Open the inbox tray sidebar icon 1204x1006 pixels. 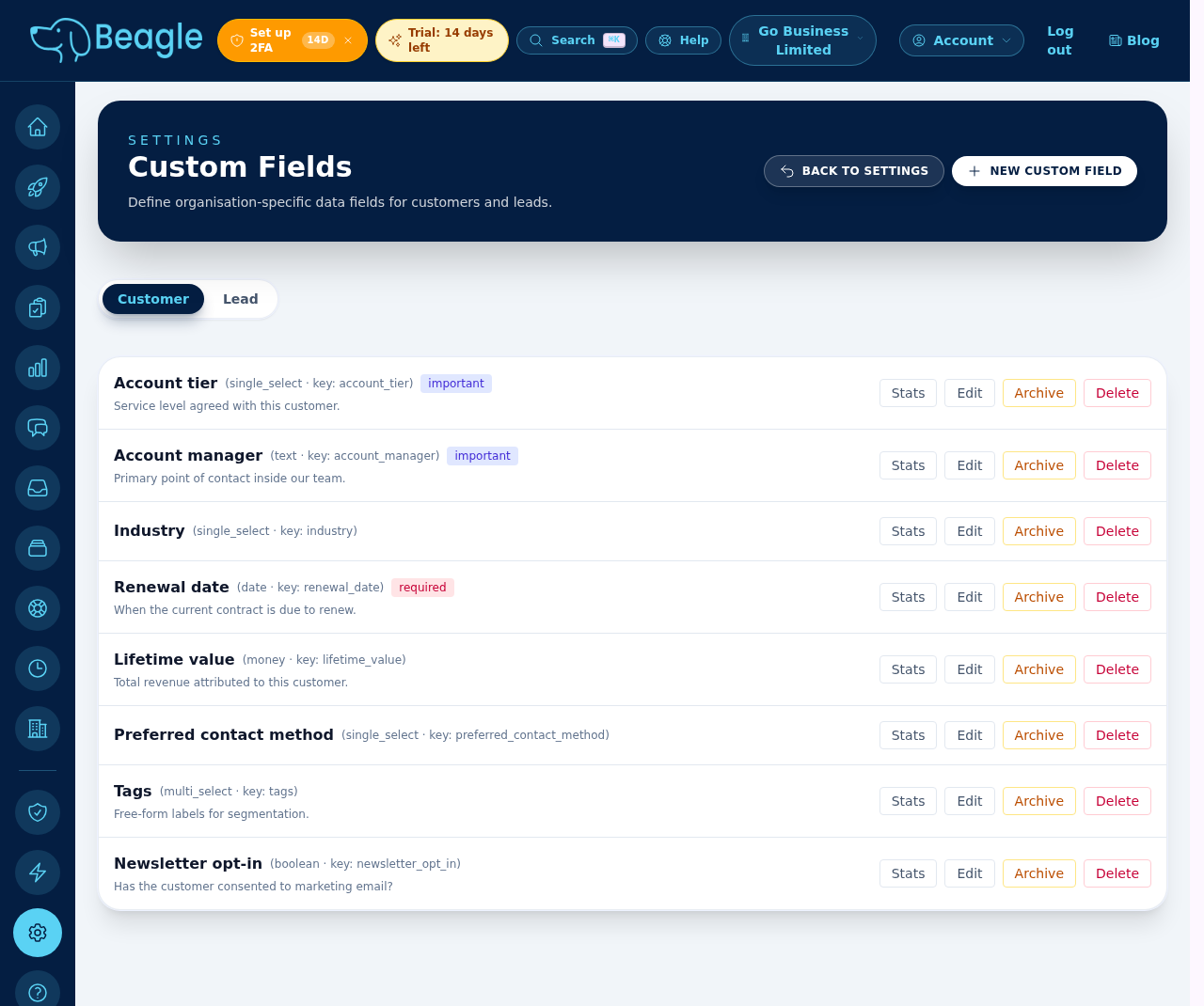[38, 488]
